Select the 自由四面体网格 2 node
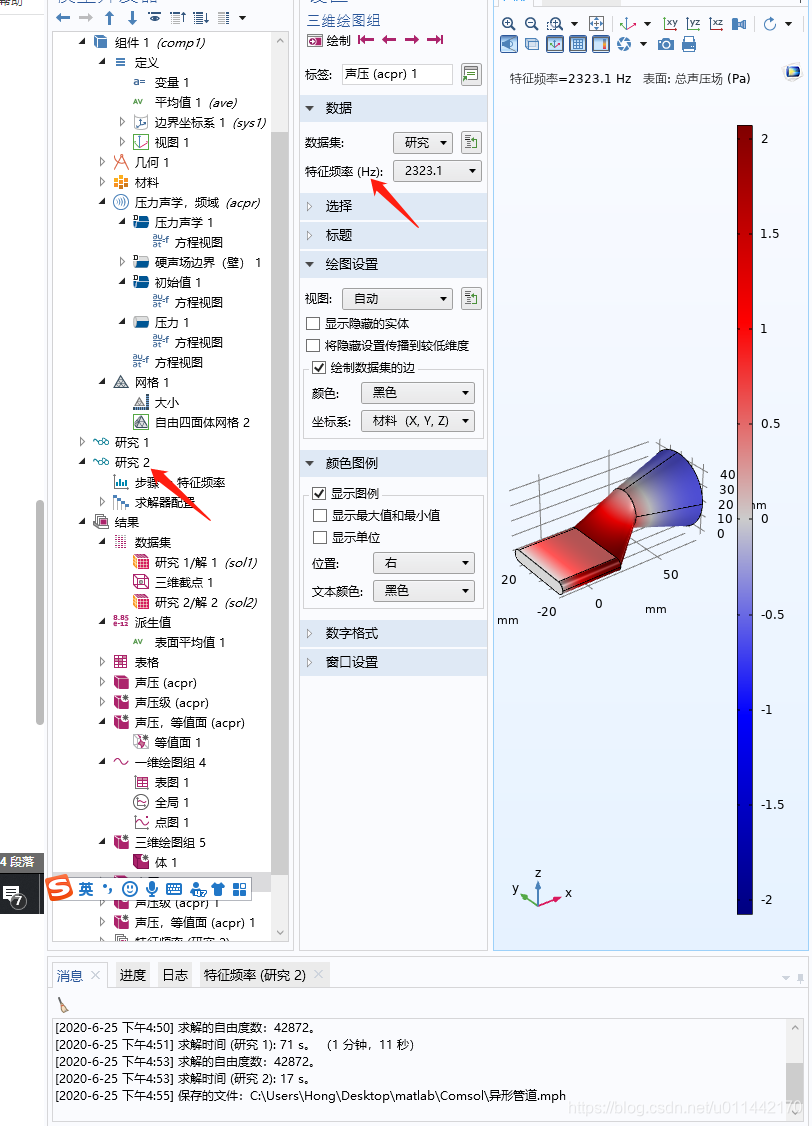812x1126 pixels. (x=202, y=422)
